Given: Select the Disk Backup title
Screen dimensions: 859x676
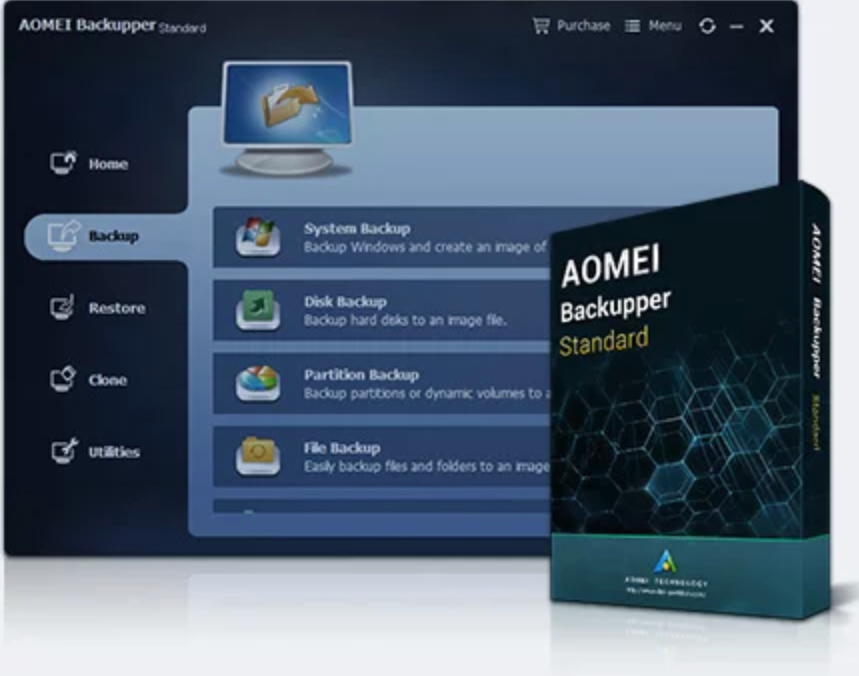Looking at the screenshot, I should point(345,301).
